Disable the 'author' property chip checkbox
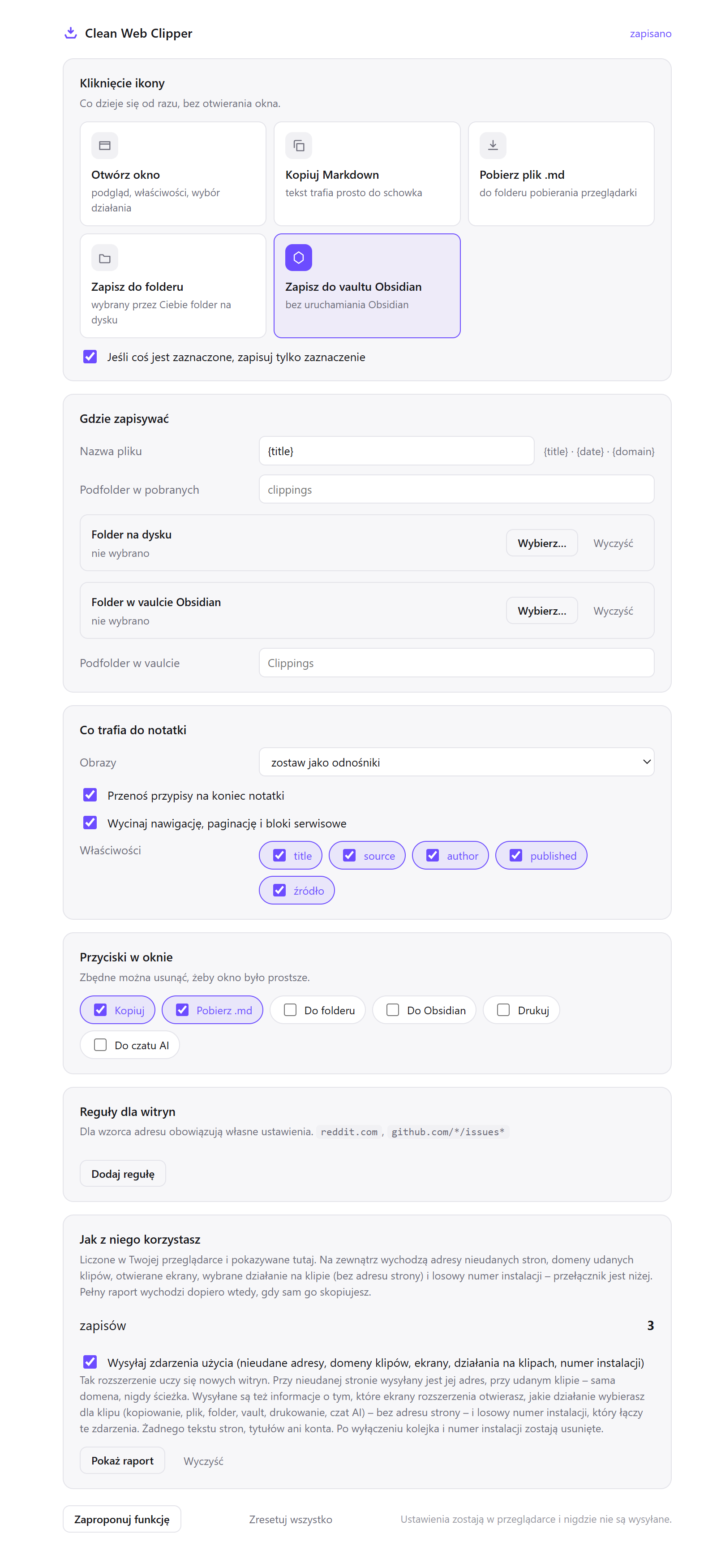721x1568 pixels. (x=432, y=855)
